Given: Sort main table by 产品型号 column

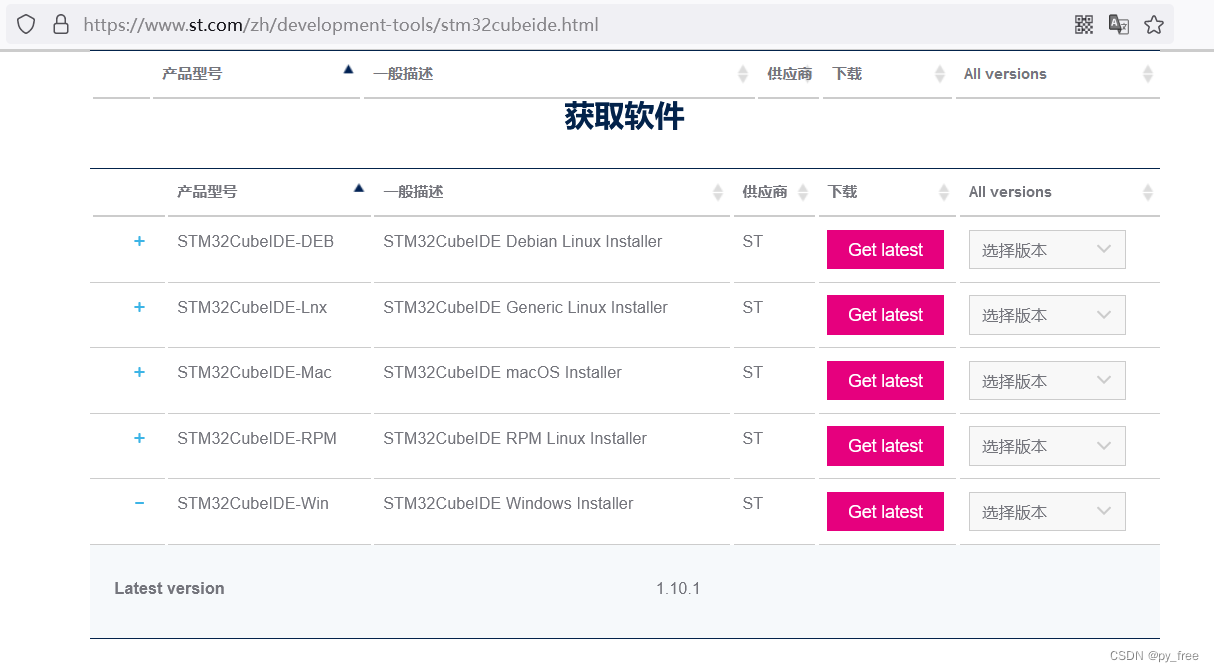Looking at the screenshot, I should pyautogui.click(x=269, y=192).
